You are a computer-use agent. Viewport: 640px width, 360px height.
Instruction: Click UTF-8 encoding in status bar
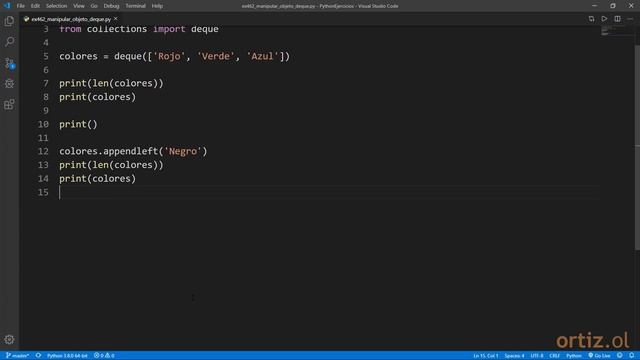point(537,356)
